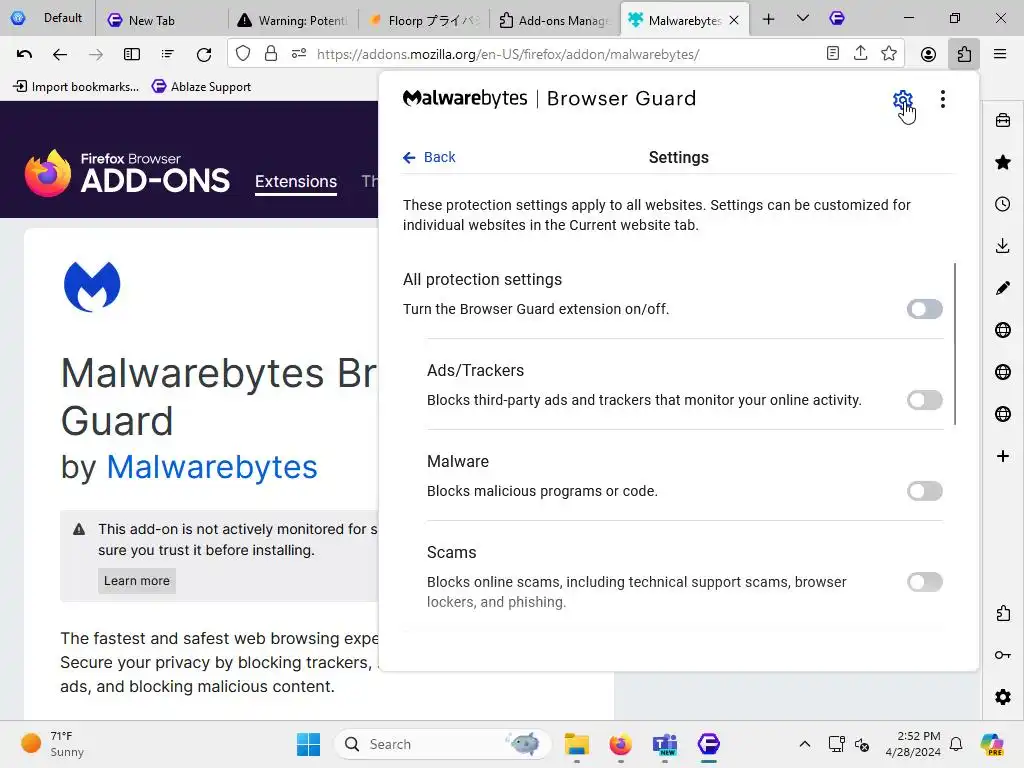Click the share page icon

[860, 54]
